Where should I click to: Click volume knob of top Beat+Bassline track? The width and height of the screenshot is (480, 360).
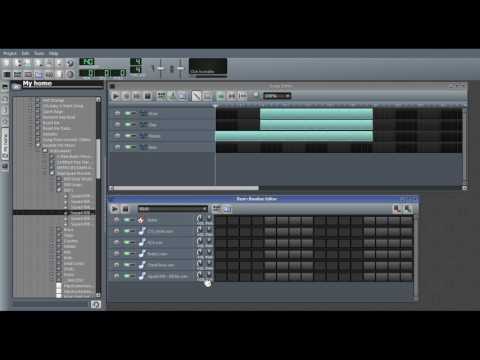pyautogui.click(x=199, y=218)
